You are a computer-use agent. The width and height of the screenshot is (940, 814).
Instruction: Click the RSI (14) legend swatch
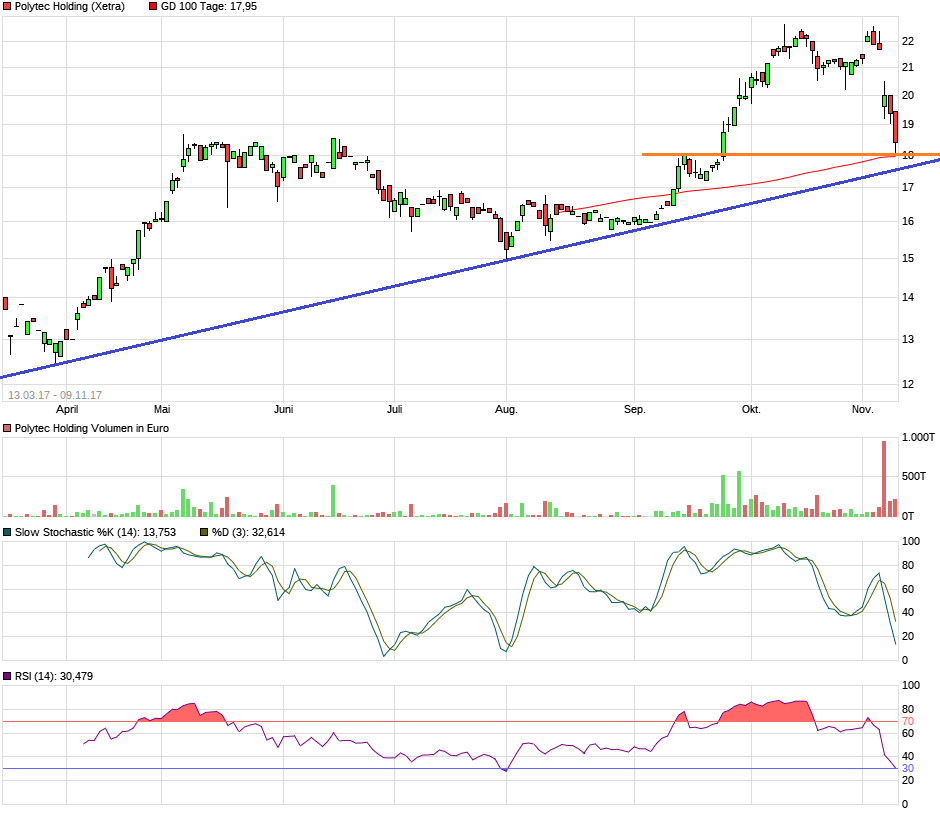(x=8, y=677)
